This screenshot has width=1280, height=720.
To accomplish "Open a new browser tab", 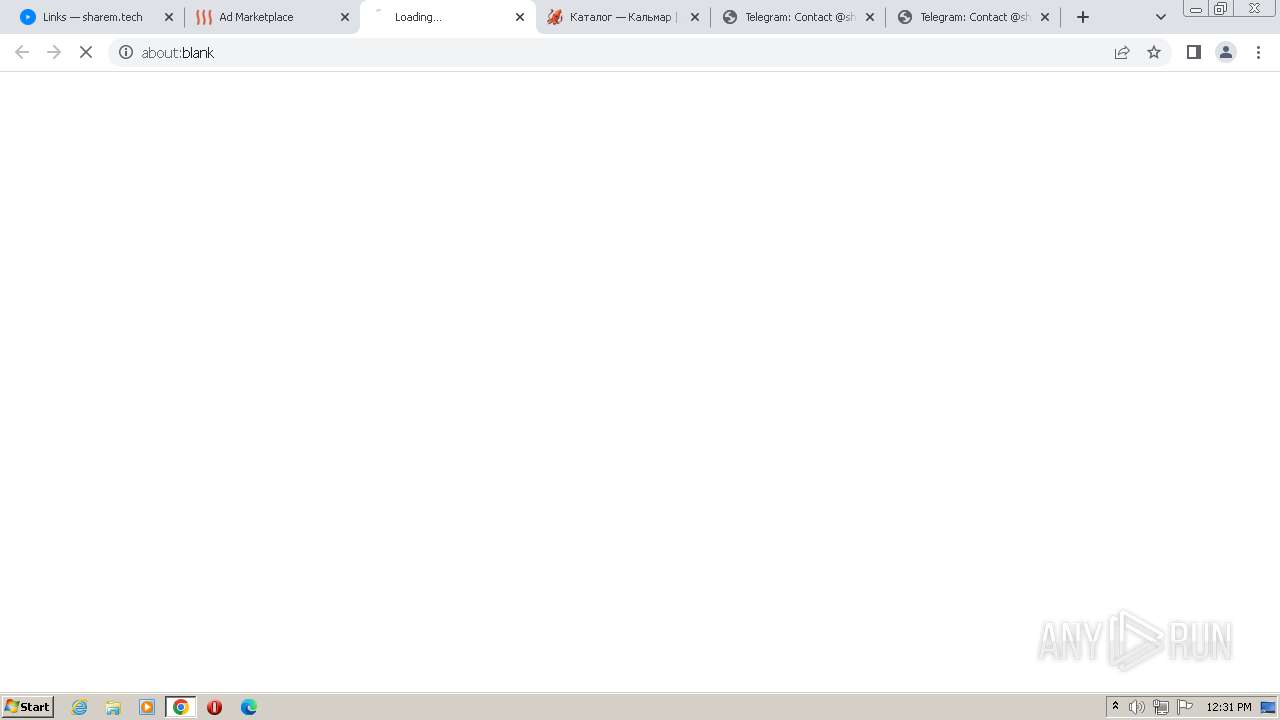I will click(1083, 17).
